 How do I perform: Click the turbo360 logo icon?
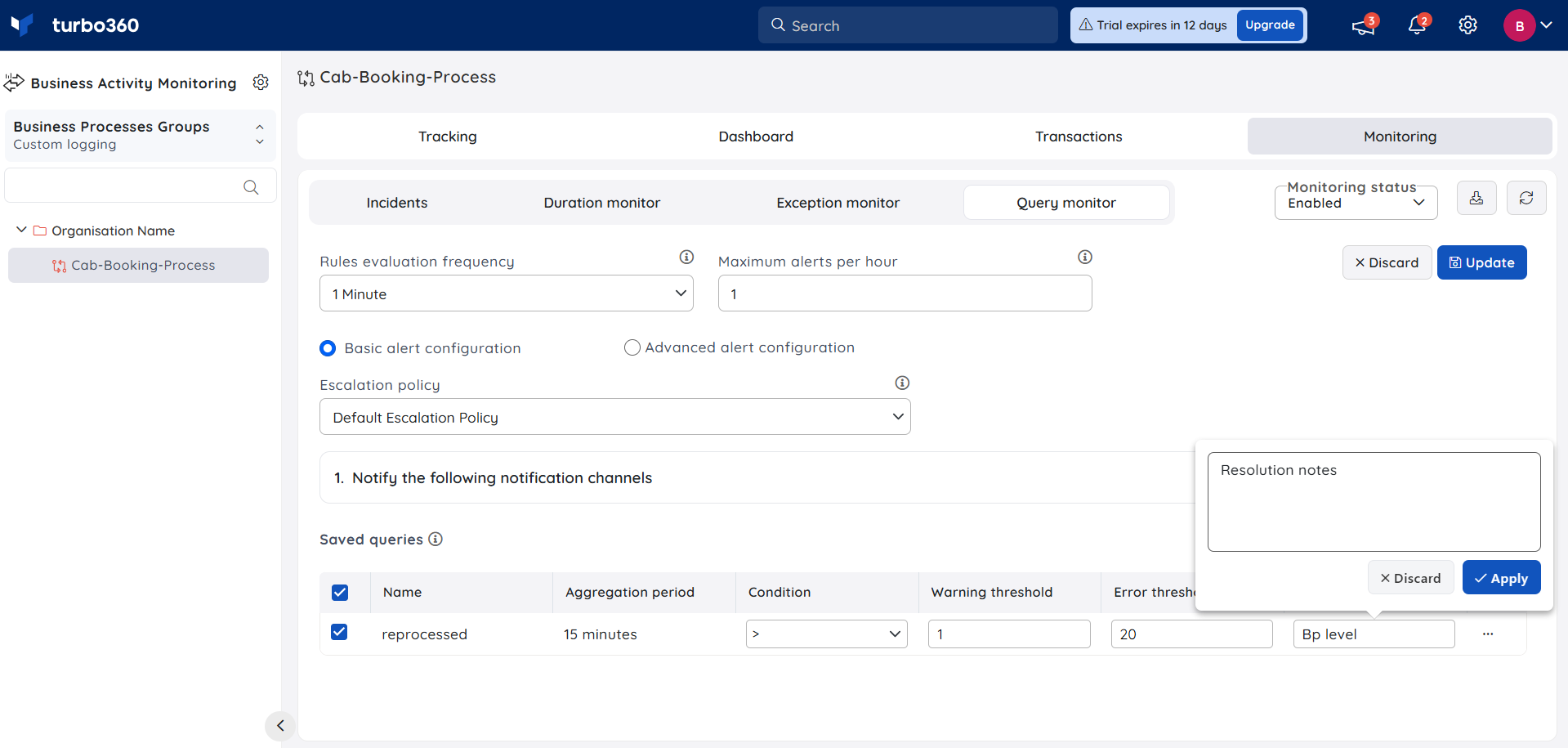[22, 25]
